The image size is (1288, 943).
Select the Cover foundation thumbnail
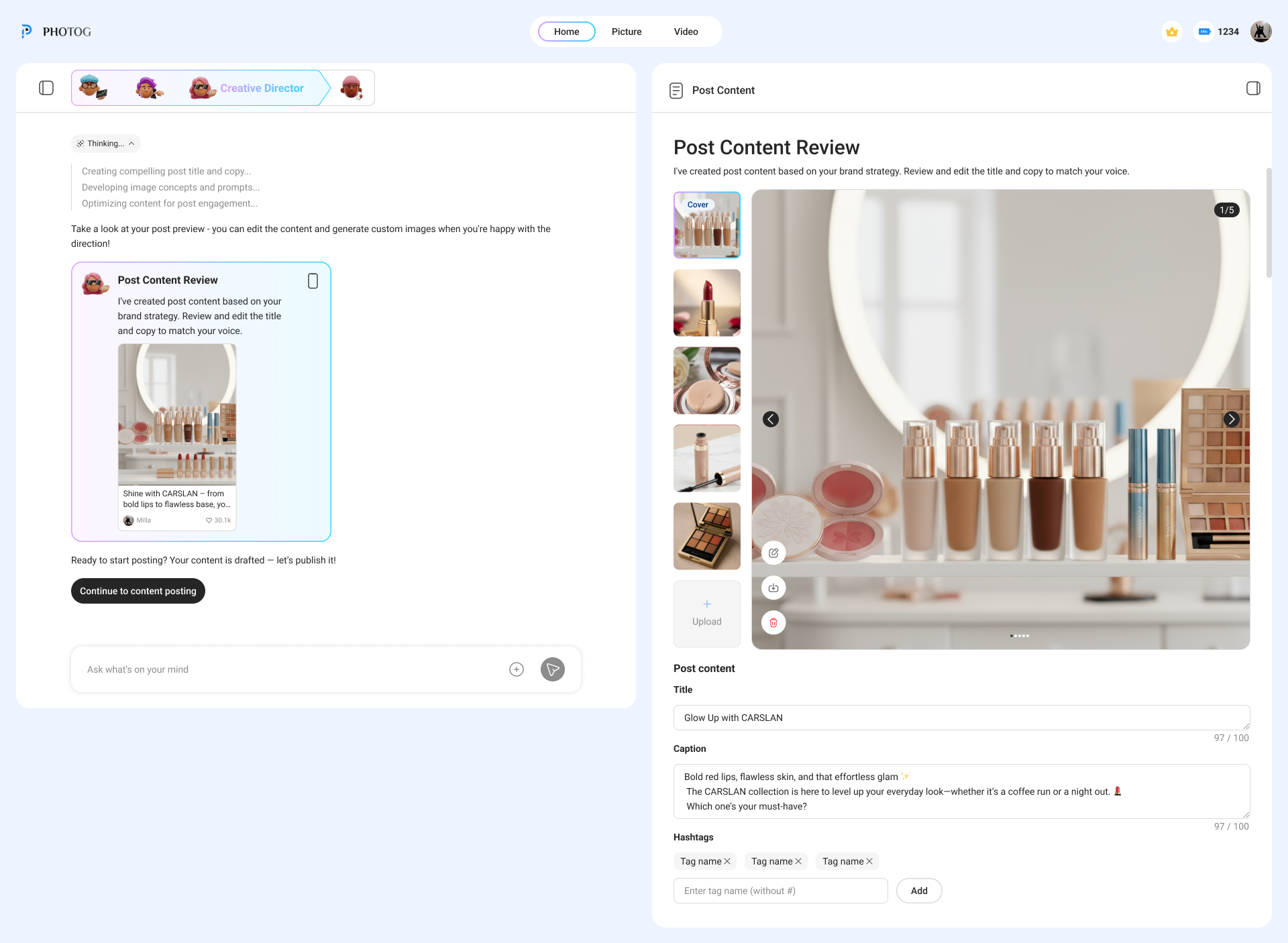point(707,225)
